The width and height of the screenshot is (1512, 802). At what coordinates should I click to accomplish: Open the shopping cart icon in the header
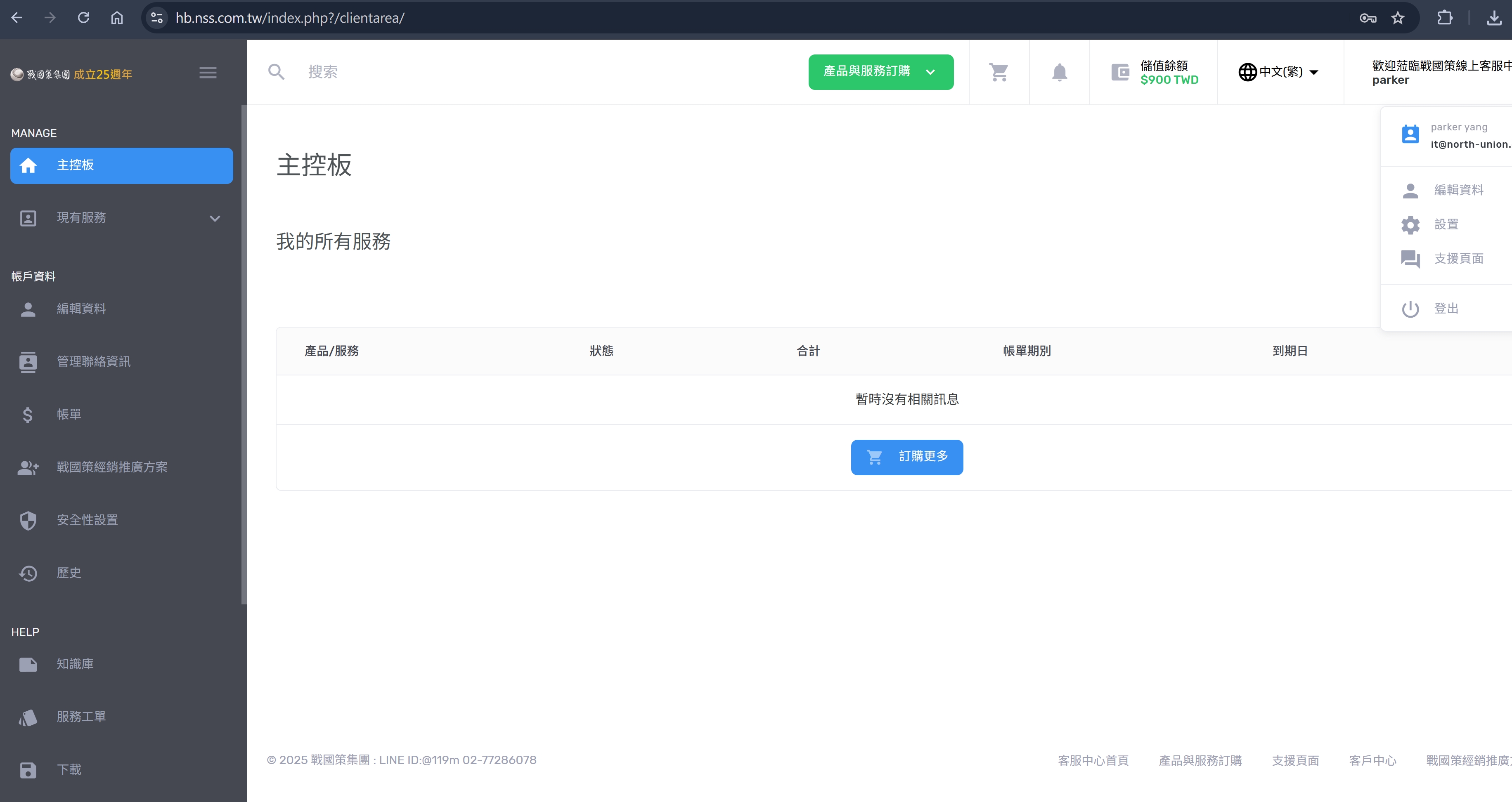click(999, 72)
